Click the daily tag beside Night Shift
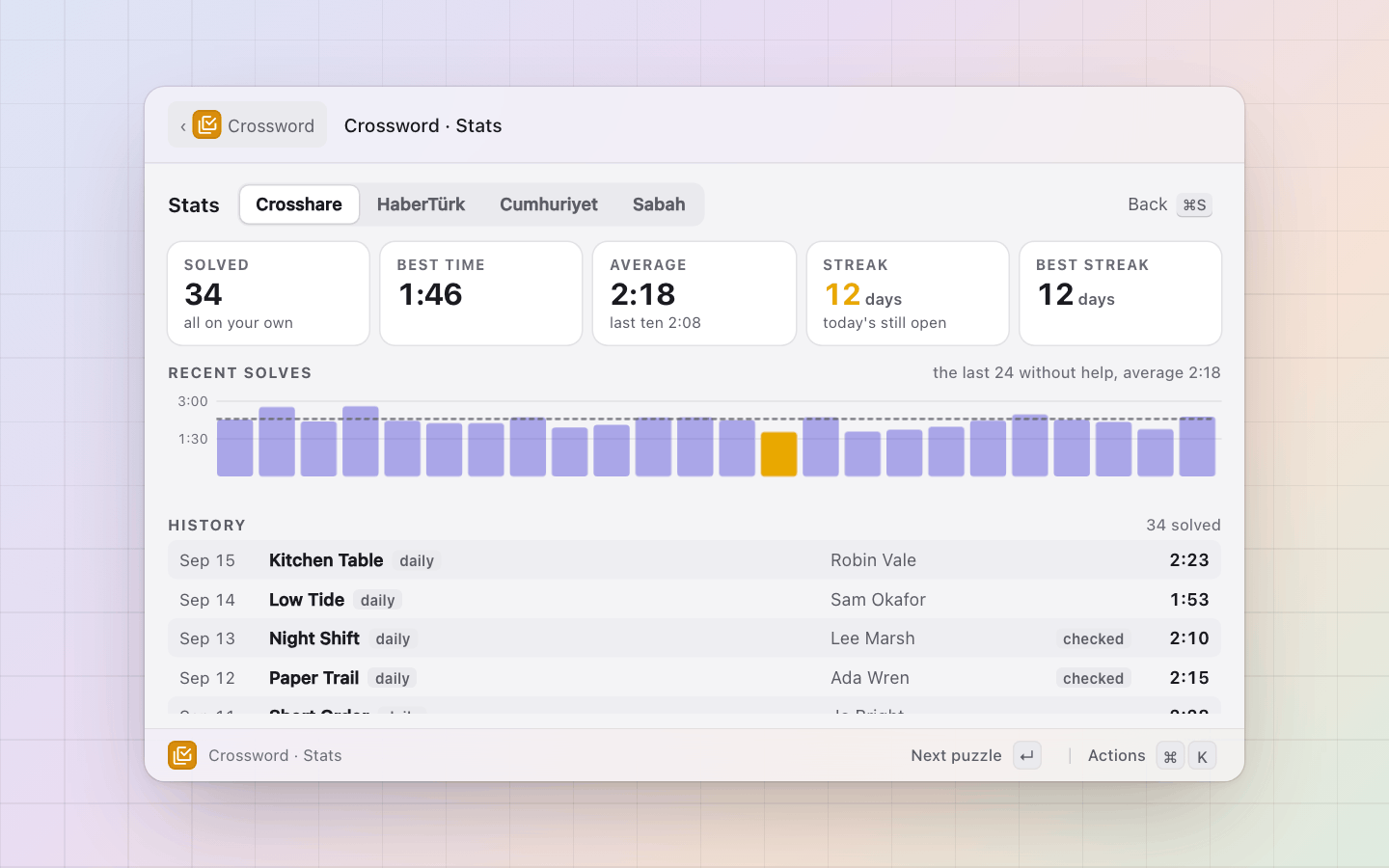 [393, 639]
